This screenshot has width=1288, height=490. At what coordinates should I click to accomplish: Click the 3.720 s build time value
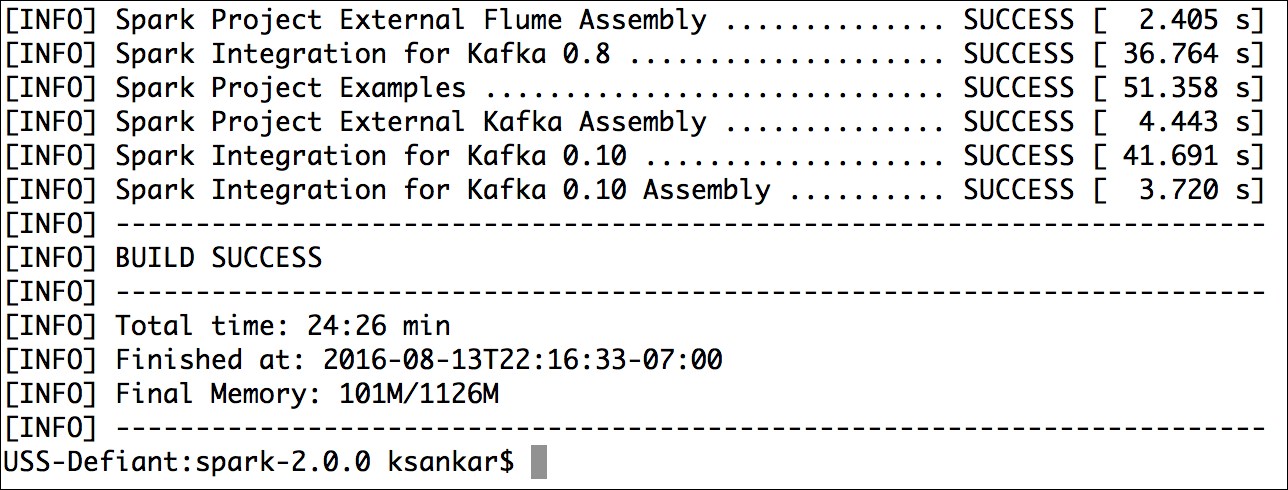pos(1201,190)
